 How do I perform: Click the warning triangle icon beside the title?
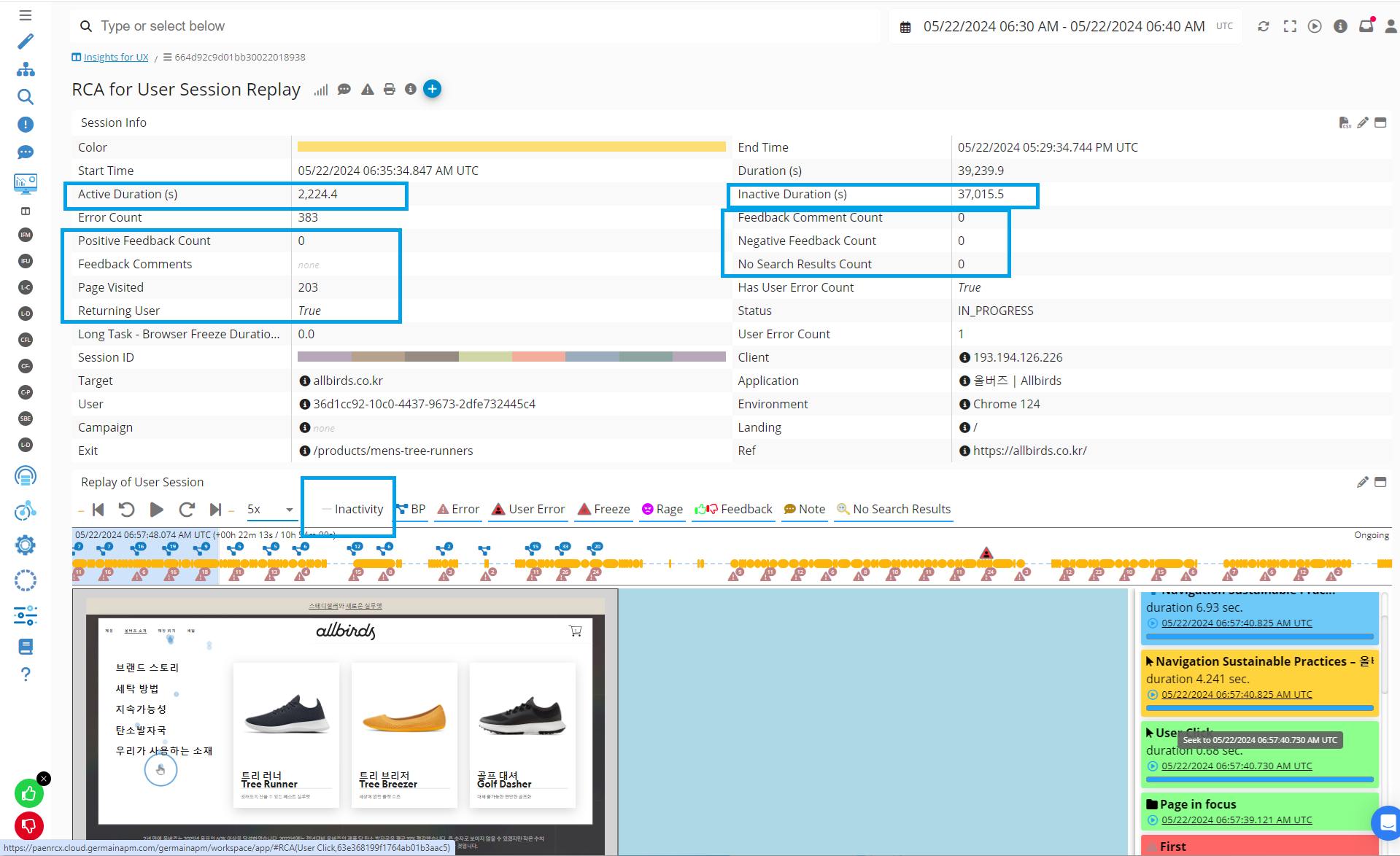368,89
